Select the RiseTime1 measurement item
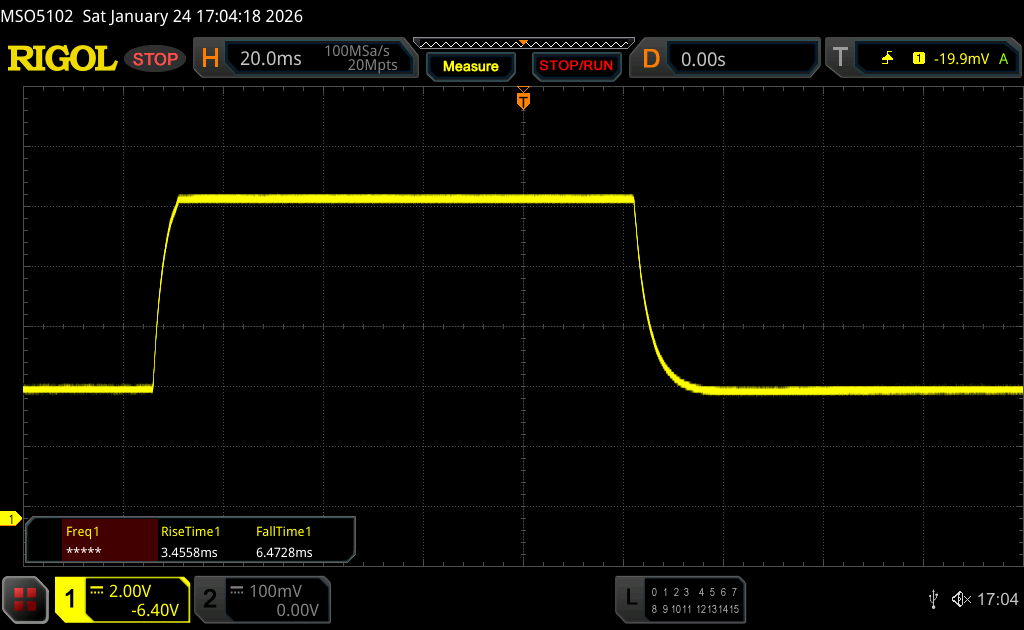This screenshot has height=630, width=1024. pyautogui.click(x=190, y=542)
